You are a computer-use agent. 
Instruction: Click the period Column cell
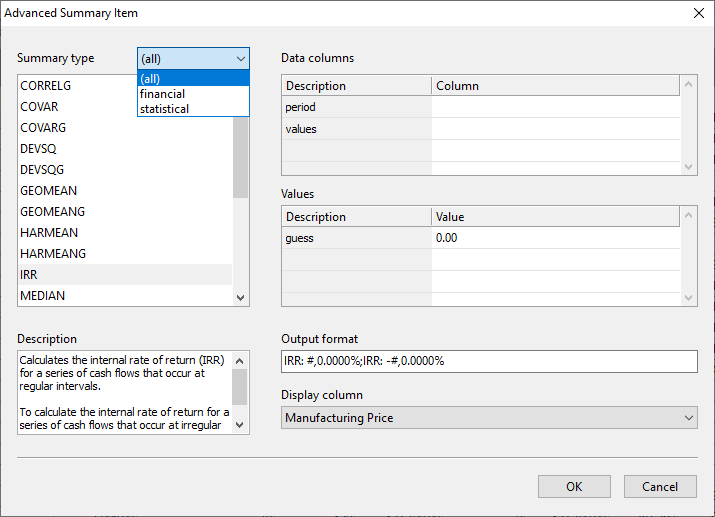tap(555, 107)
